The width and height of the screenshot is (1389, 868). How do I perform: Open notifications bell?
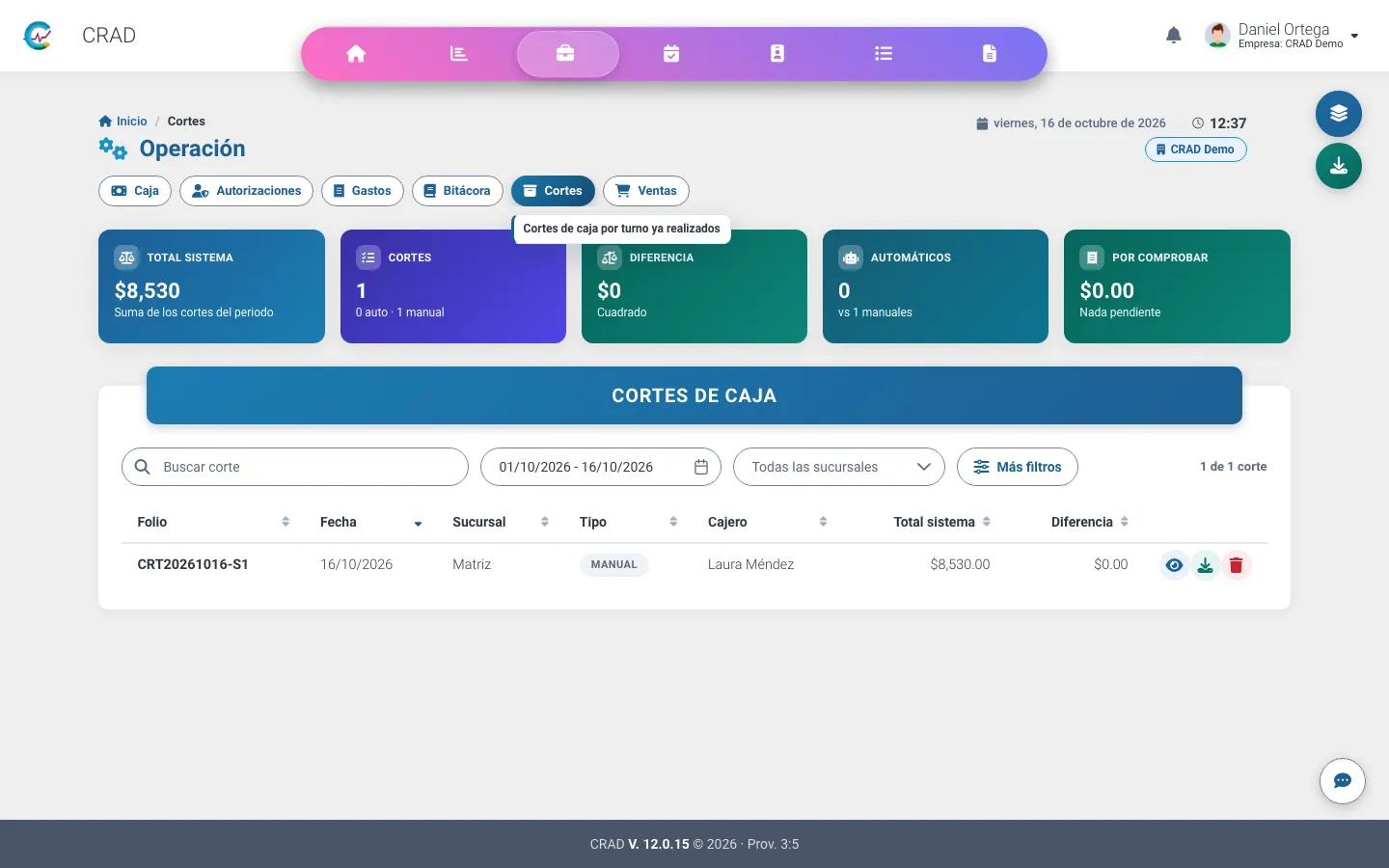coord(1174,36)
